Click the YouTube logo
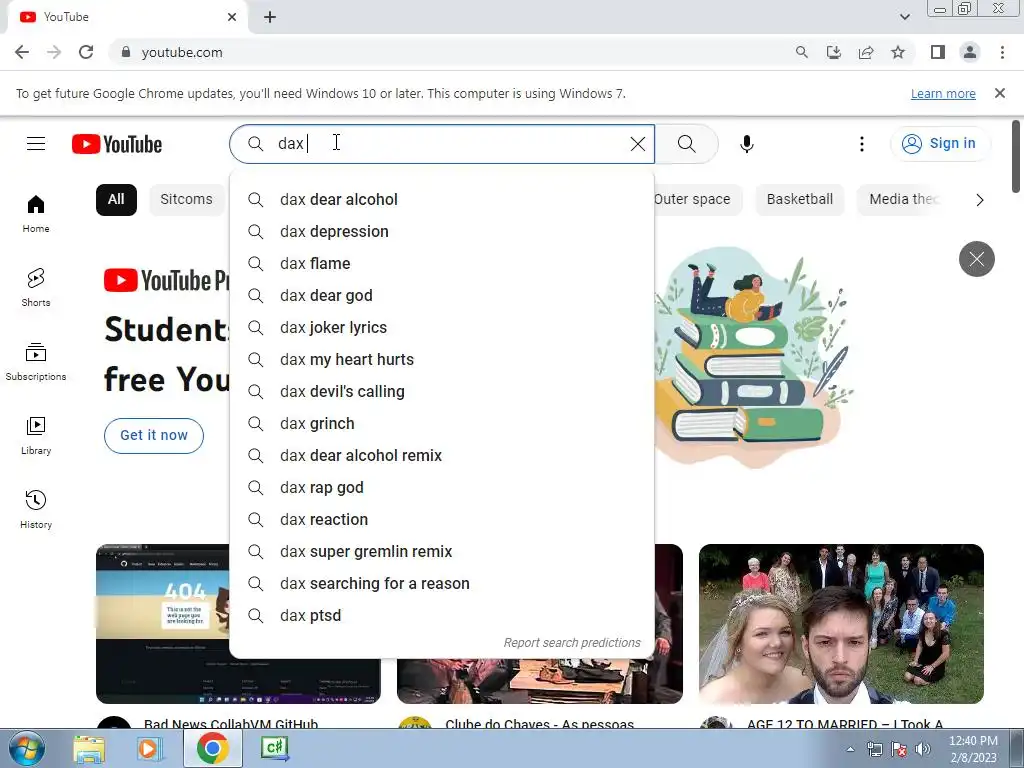 (x=117, y=144)
